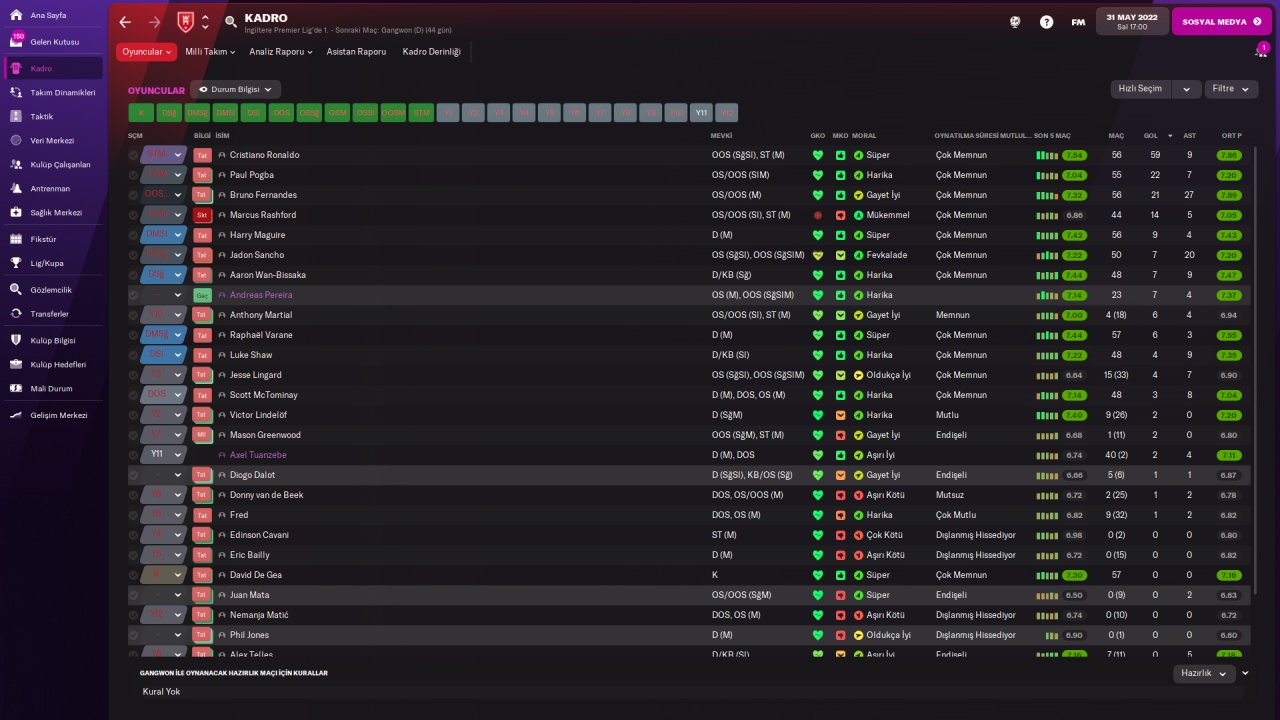Open Edinson Cavani's player profile
Screen dimensions: 1280x720
tap(259, 535)
